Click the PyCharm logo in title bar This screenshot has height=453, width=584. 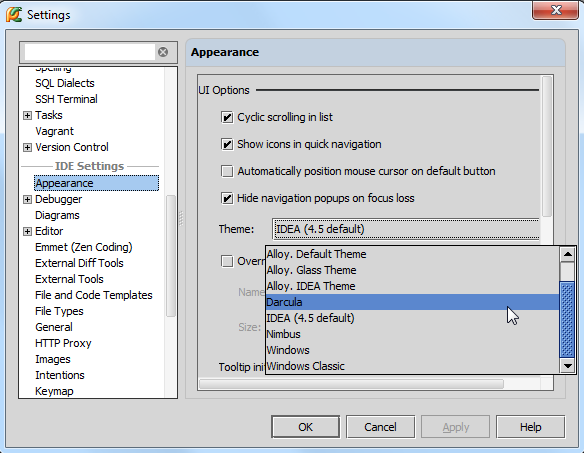(x=14, y=15)
